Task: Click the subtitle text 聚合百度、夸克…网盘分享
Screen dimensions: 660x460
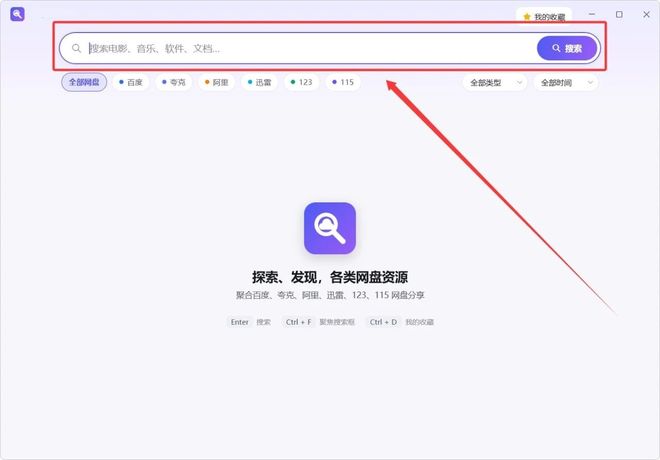Action: tap(330, 295)
